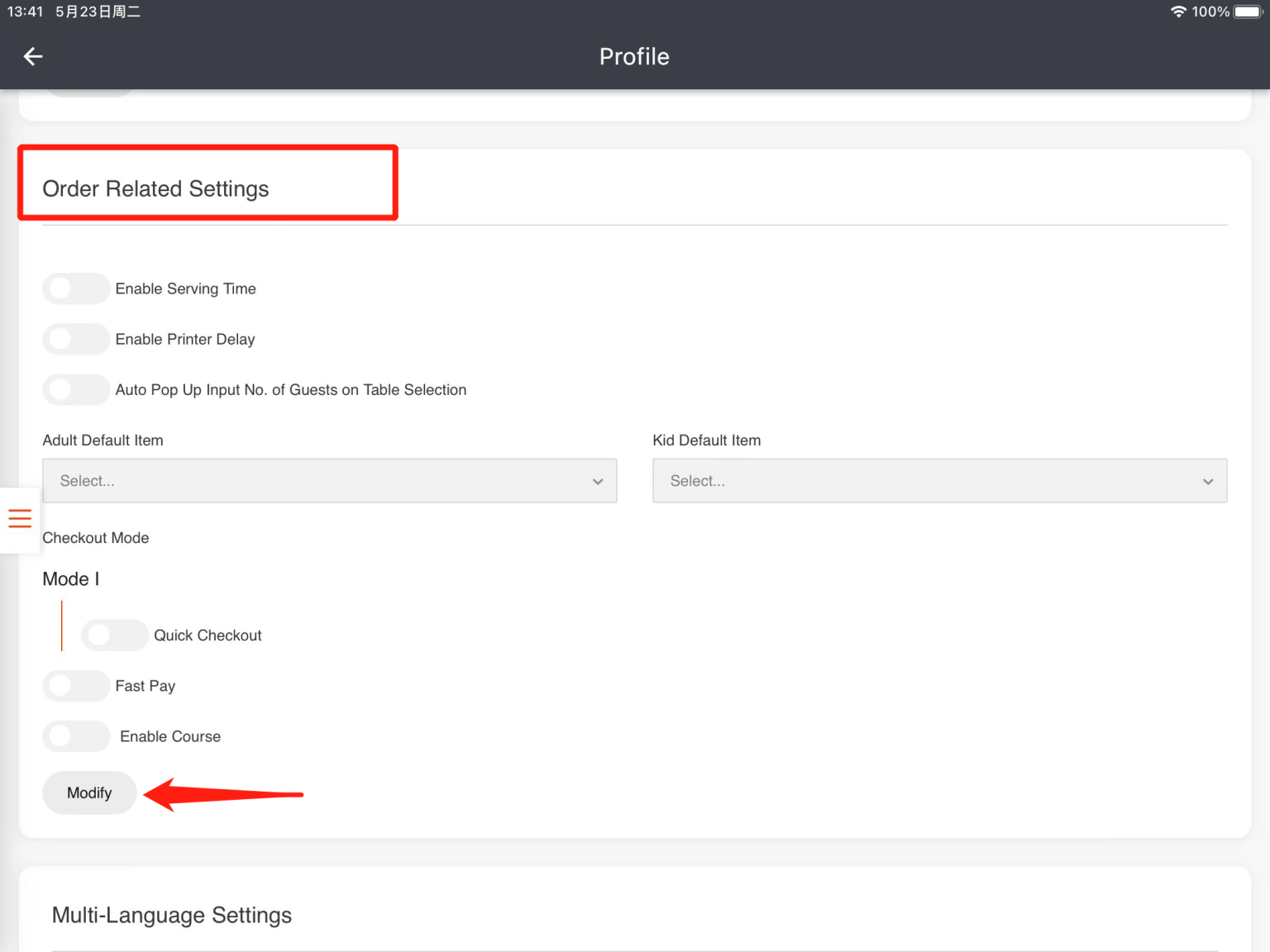Viewport: 1270px width, 952px height.
Task: Click the Checkout Mode label
Action: click(95, 538)
